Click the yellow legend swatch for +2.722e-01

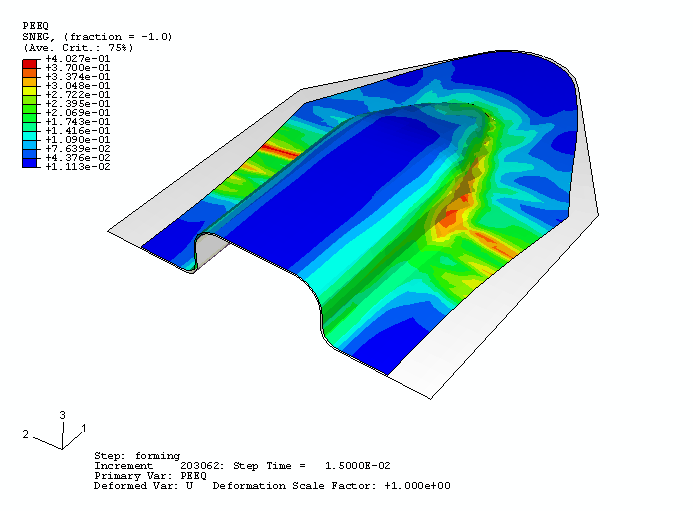pyautogui.click(x=29, y=91)
